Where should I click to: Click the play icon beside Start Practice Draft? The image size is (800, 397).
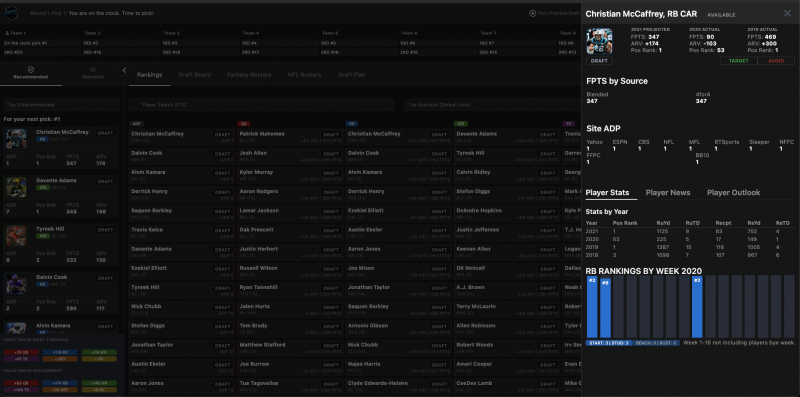533,13
